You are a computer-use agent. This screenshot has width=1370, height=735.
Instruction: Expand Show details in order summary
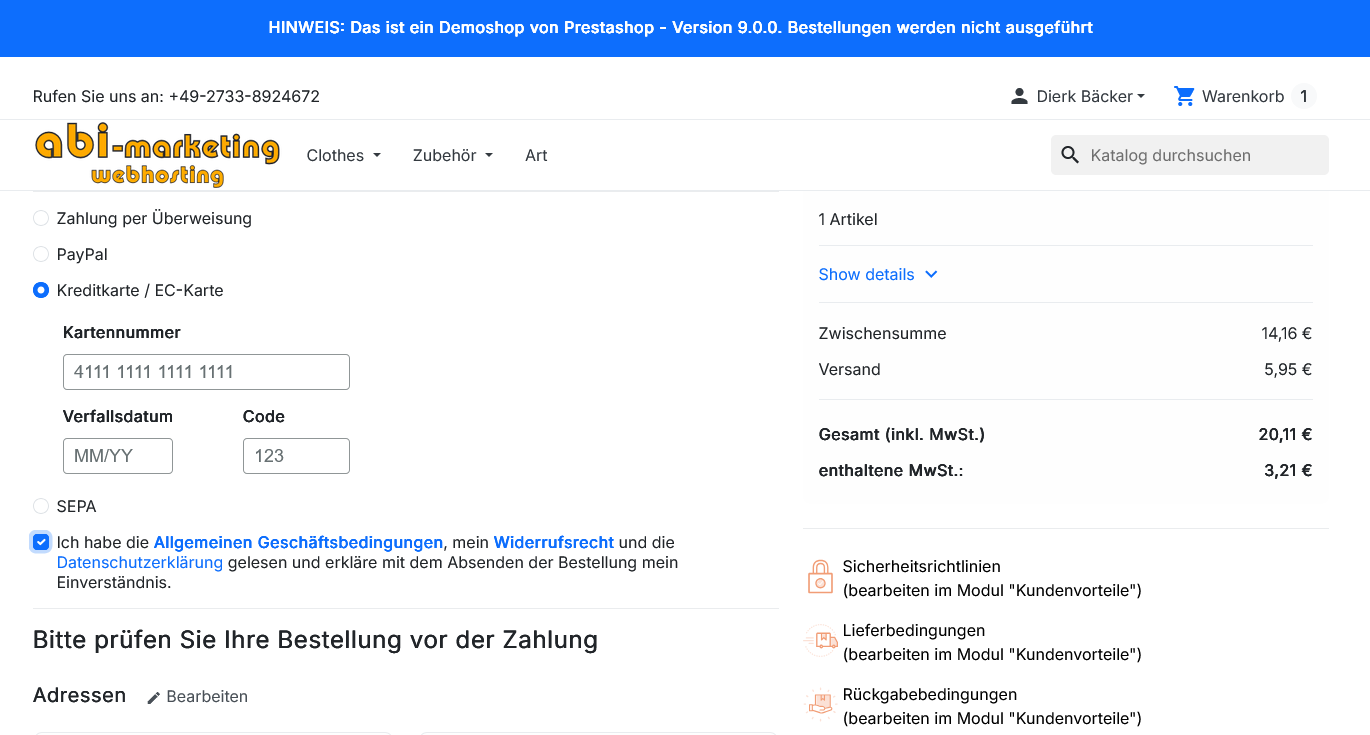pyautogui.click(x=878, y=274)
